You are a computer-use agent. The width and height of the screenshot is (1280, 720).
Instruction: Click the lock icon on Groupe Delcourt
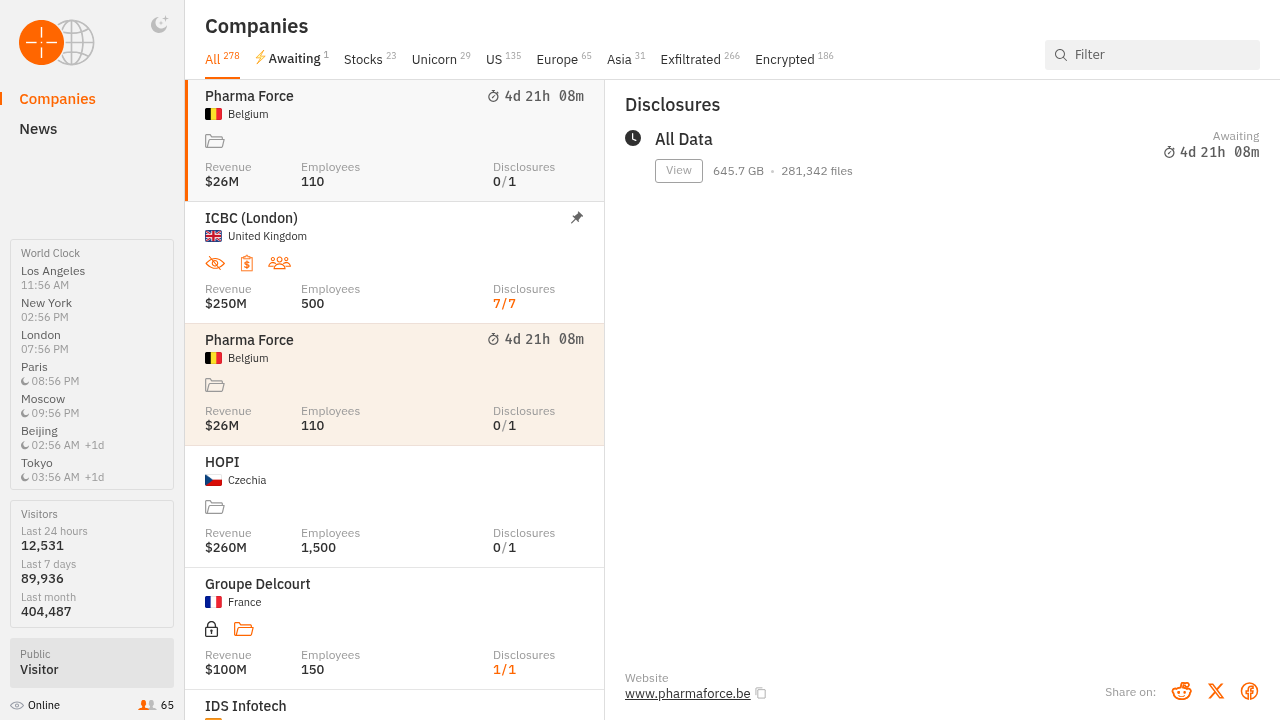[211, 629]
